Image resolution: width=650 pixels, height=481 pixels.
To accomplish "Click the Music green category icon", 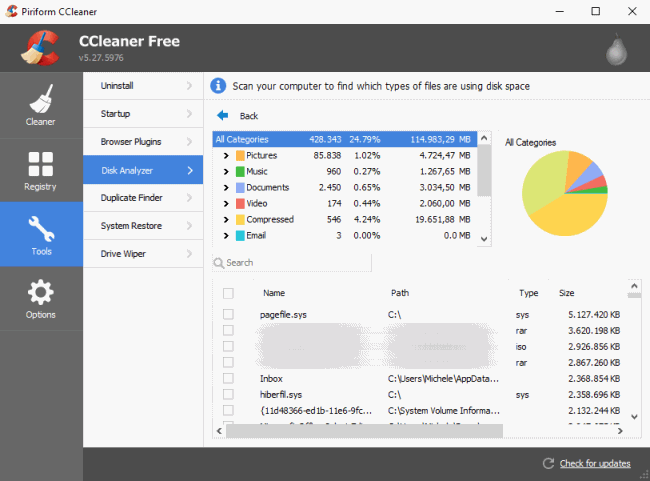I will click(240, 171).
